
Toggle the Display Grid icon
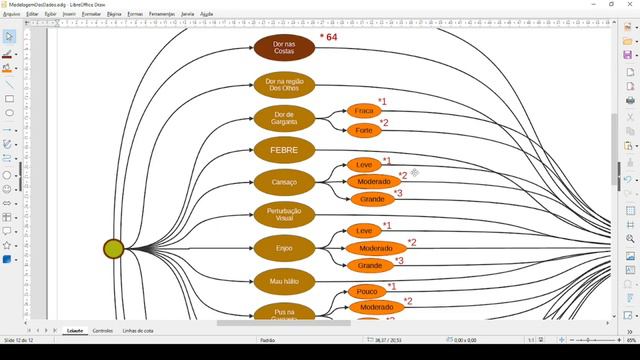click(630, 211)
